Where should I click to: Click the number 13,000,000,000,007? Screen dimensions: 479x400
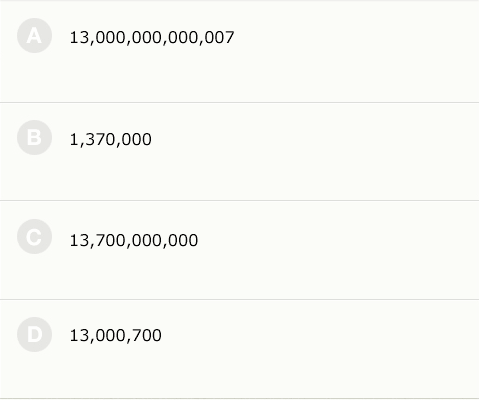(x=152, y=37)
